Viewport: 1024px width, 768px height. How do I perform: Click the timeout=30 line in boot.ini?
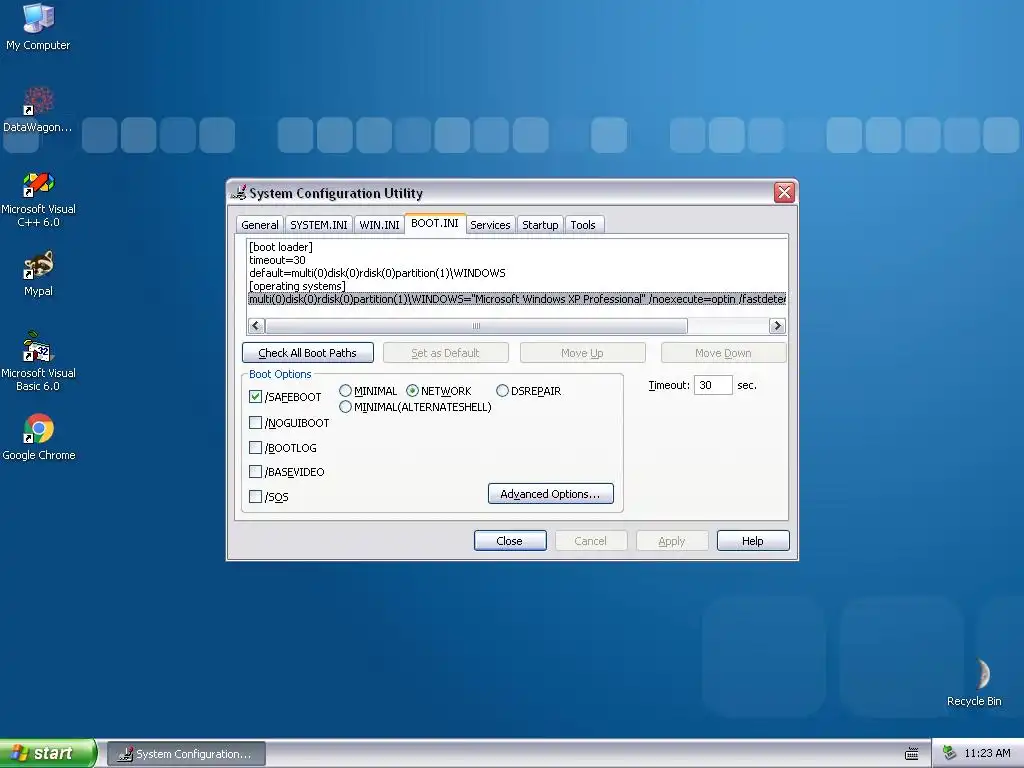(278, 260)
